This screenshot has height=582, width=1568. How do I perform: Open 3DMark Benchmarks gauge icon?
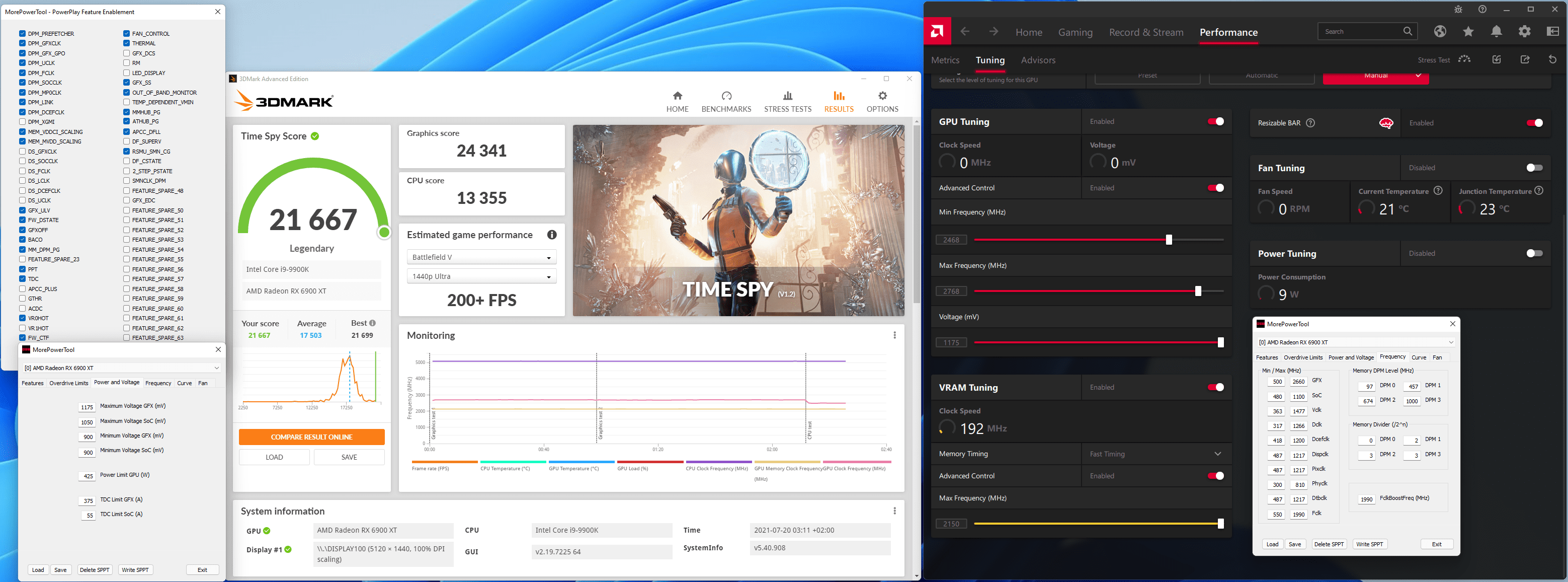click(726, 96)
